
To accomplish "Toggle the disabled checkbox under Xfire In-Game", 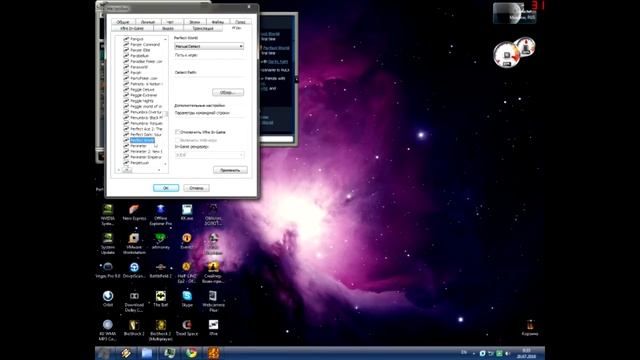I will (x=178, y=140).
